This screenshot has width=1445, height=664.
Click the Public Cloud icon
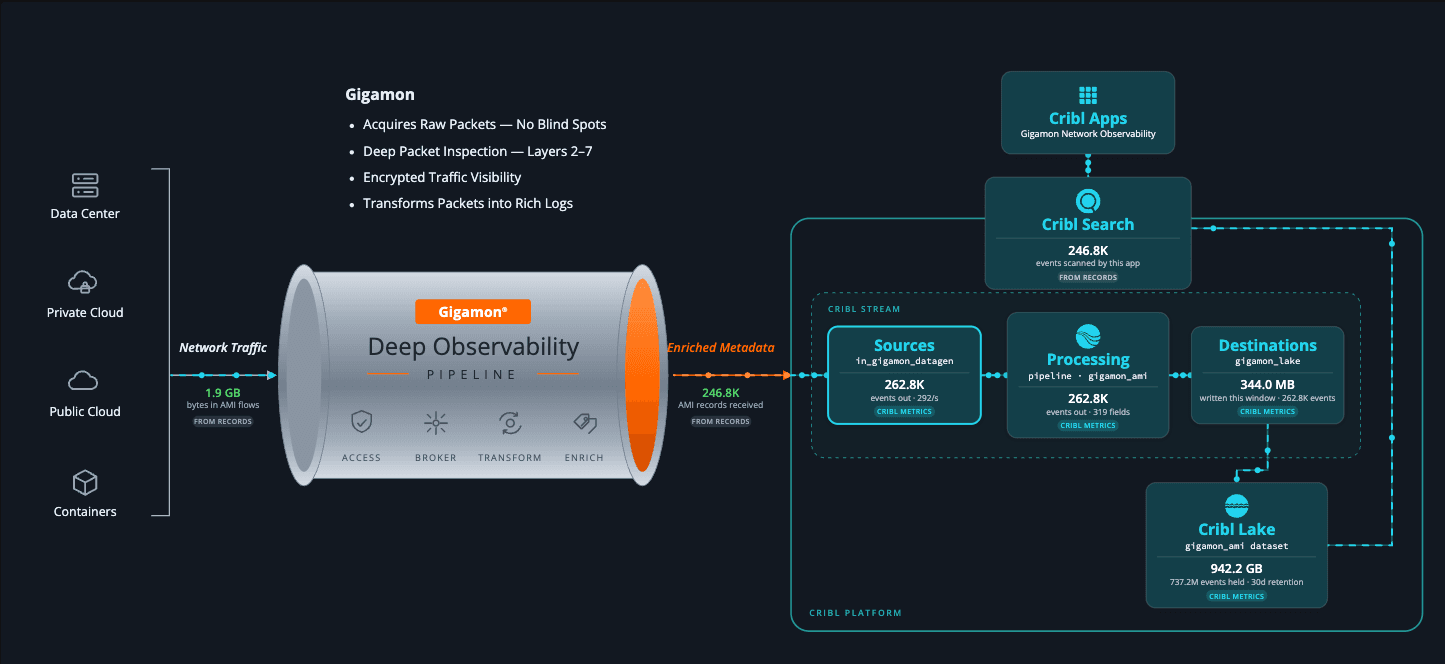click(85, 381)
